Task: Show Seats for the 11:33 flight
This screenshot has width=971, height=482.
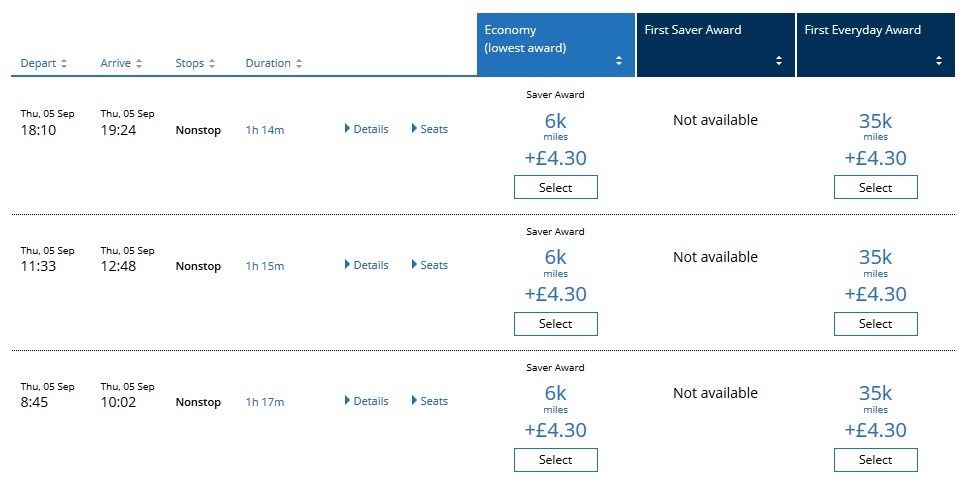Action: [x=430, y=265]
